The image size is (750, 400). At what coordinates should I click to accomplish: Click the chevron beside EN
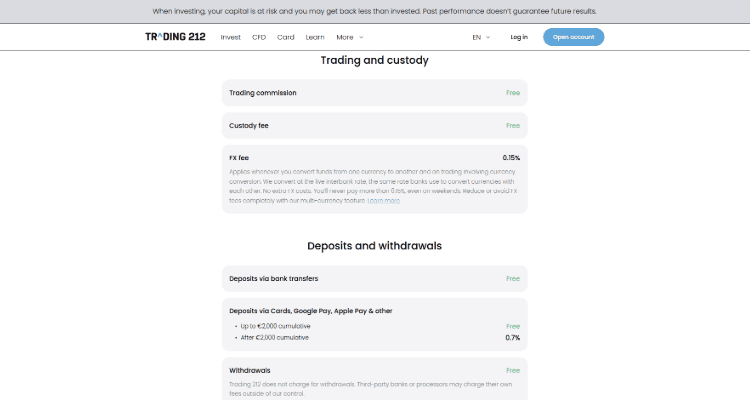(488, 37)
